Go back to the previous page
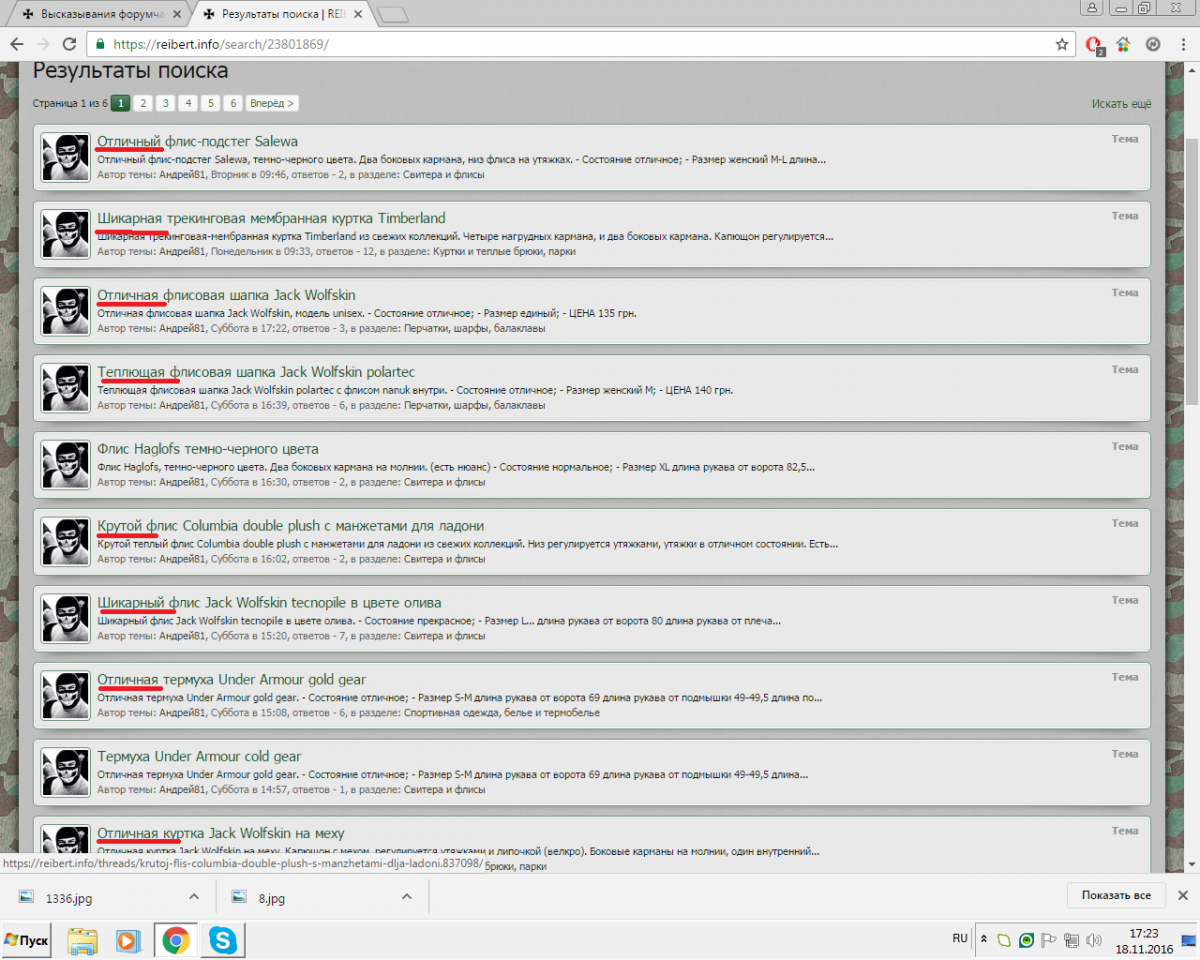The image size is (1200, 960). tap(17, 44)
